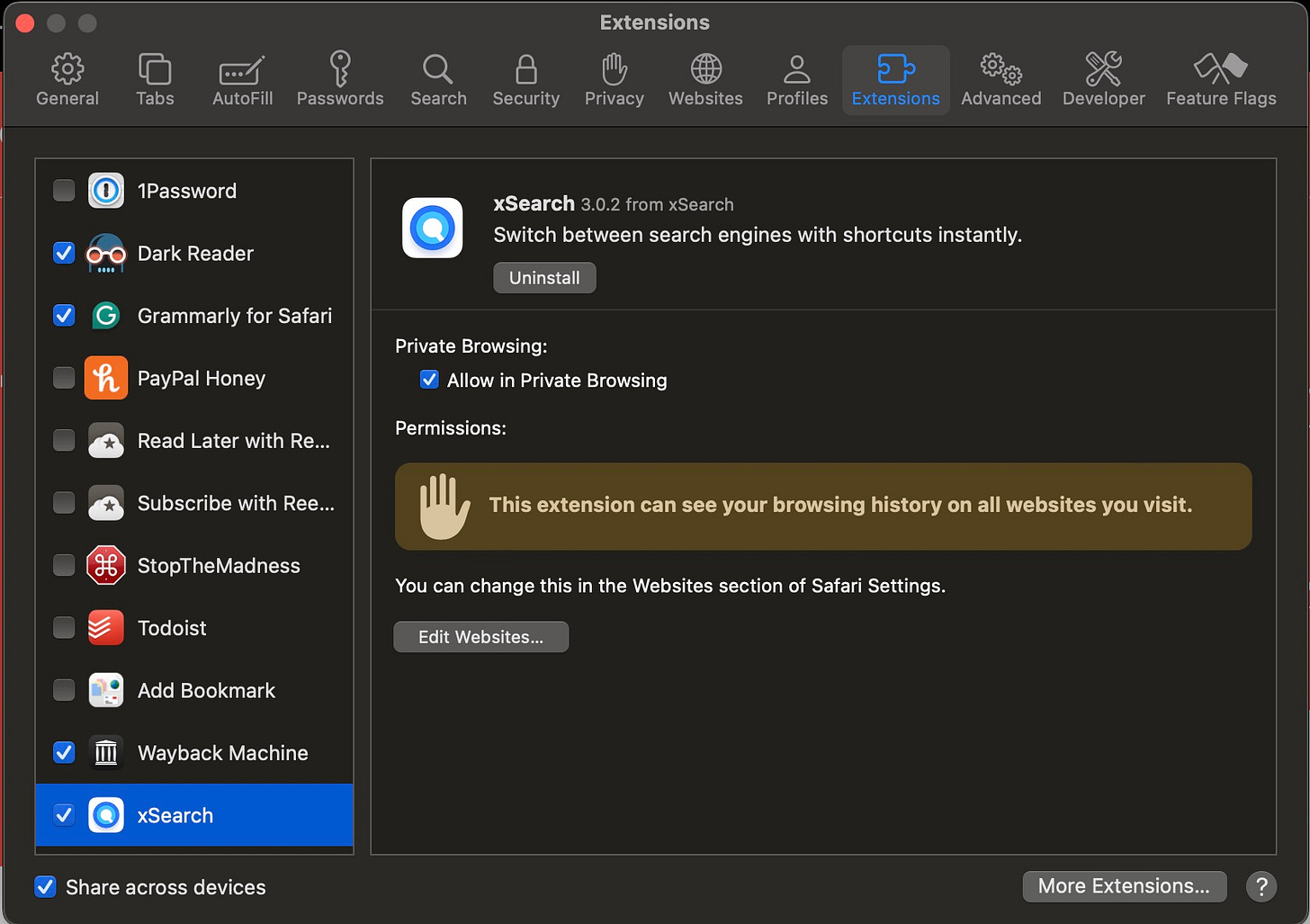Close the Extensions settings window

pyautogui.click(x=25, y=23)
